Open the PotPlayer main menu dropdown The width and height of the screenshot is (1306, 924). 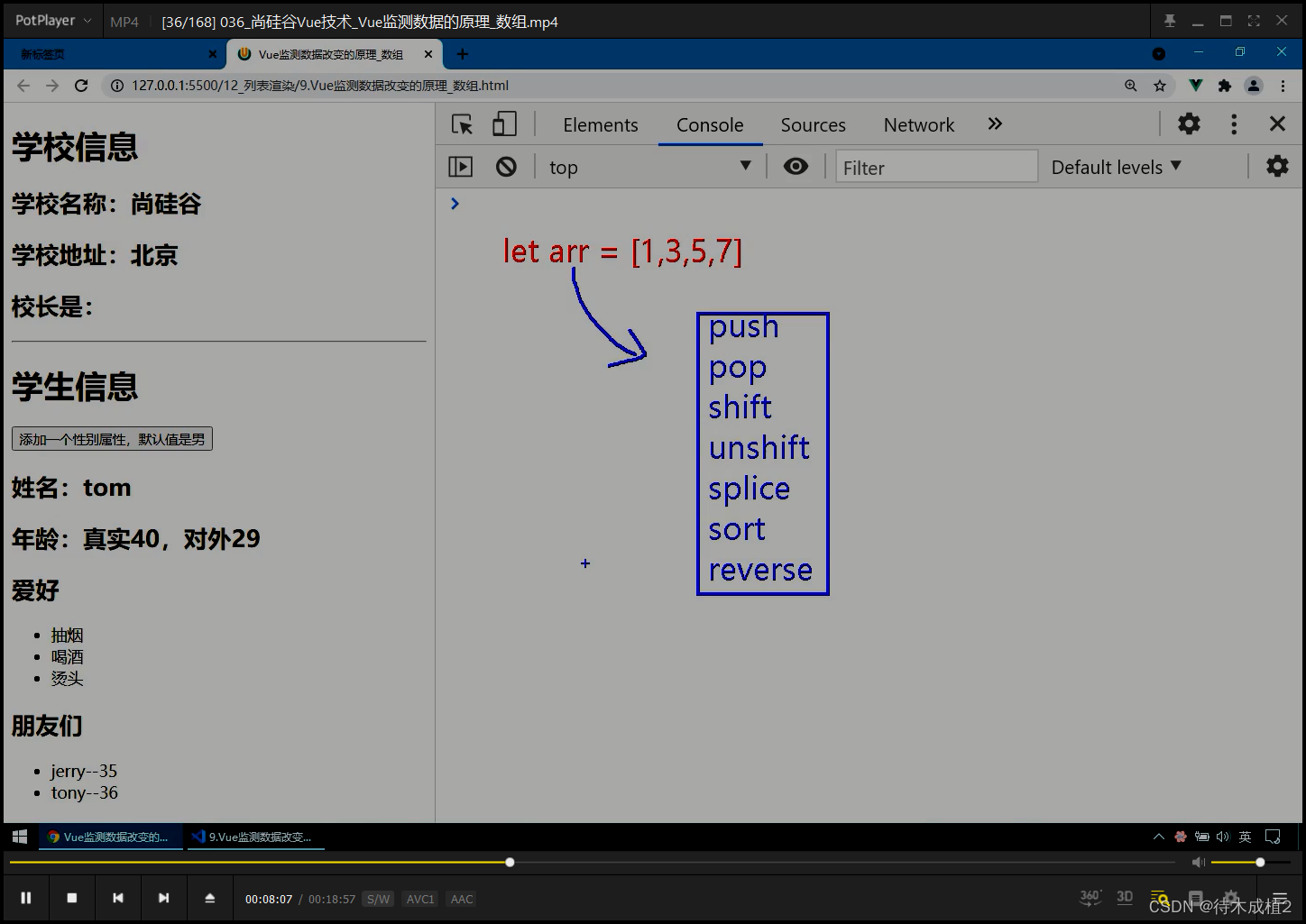53,21
